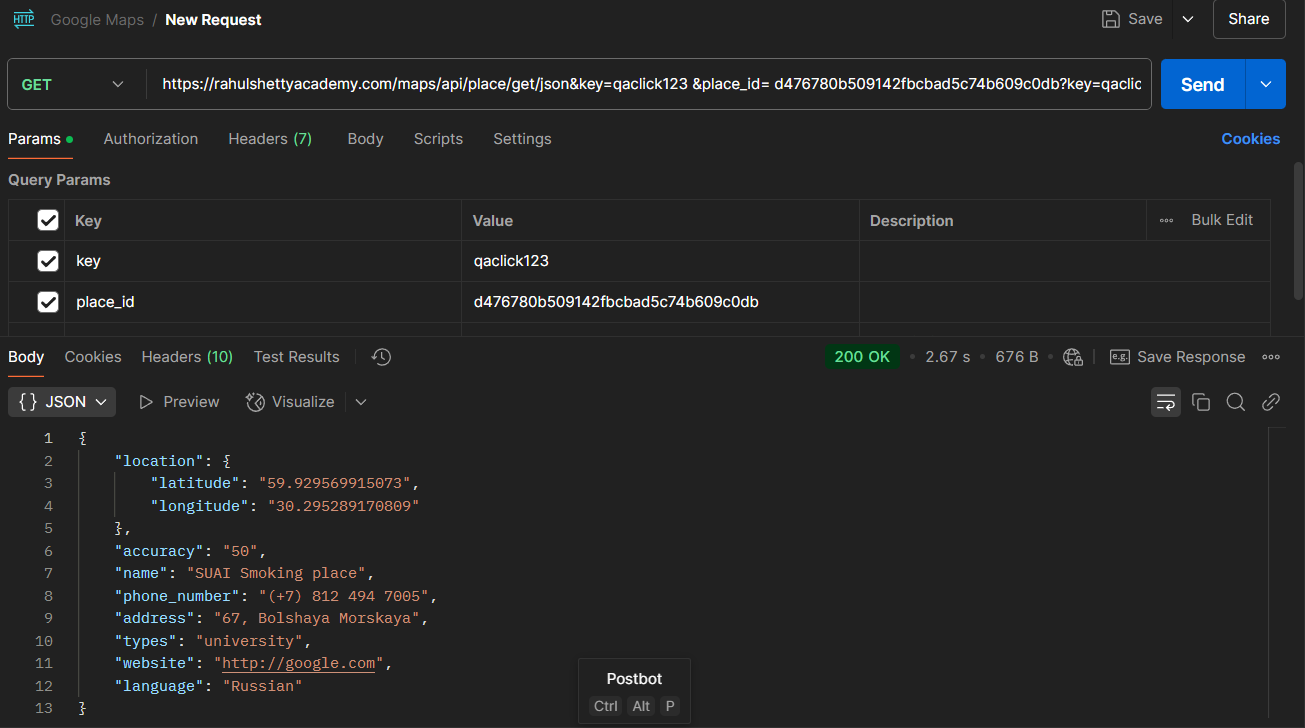The height and width of the screenshot is (728, 1305).
Task: Toggle the select-all params checkbox in header
Action: pos(48,220)
